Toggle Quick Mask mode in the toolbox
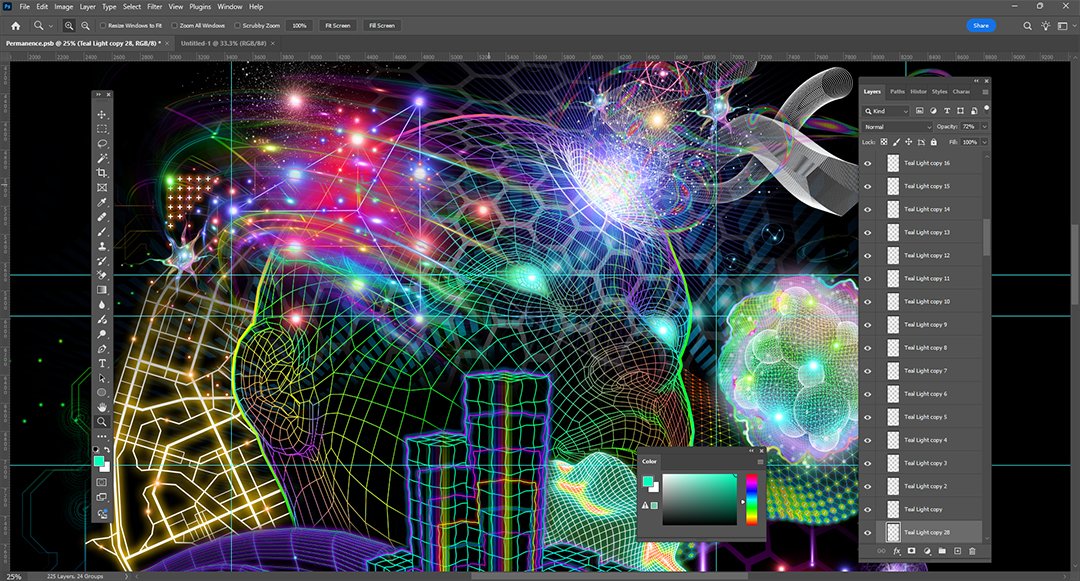The height and width of the screenshot is (581, 1080). click(102, 482)
